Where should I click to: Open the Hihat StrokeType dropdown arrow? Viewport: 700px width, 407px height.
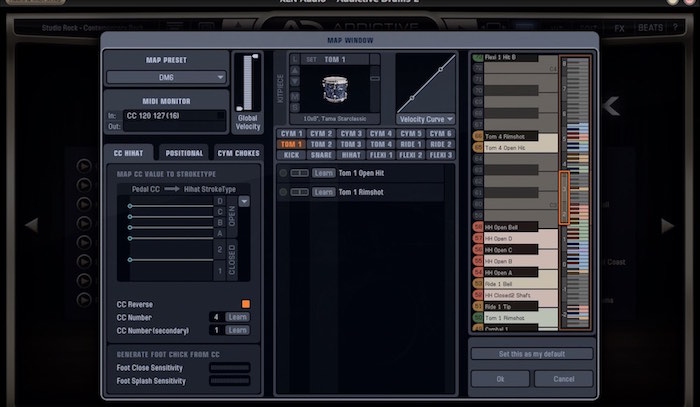tap(244, 202)
